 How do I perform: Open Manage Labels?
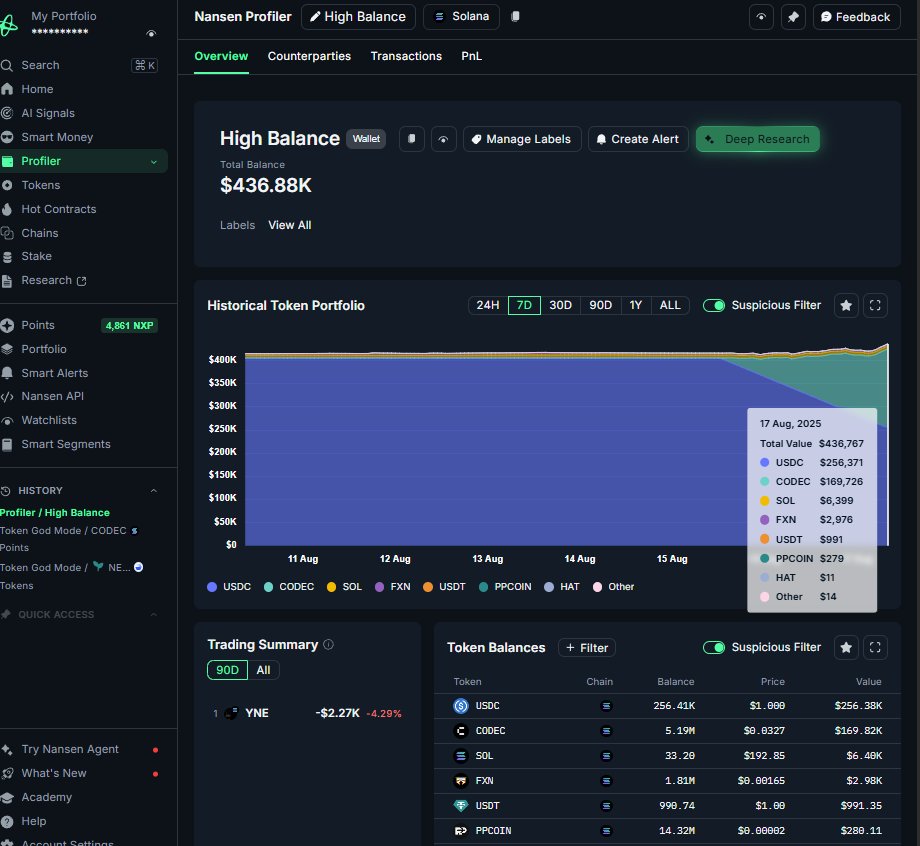[522, 139]
